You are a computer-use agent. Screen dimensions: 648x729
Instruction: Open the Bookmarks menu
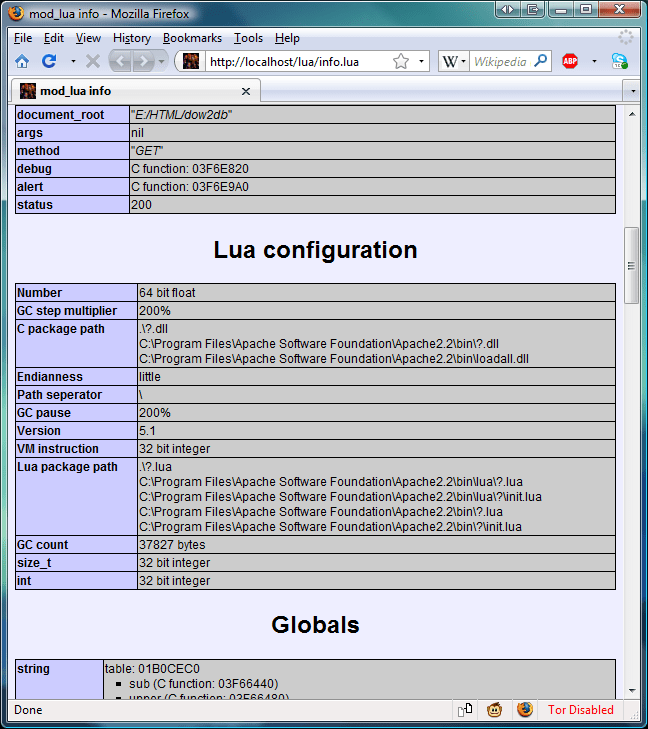click(192, 38)
